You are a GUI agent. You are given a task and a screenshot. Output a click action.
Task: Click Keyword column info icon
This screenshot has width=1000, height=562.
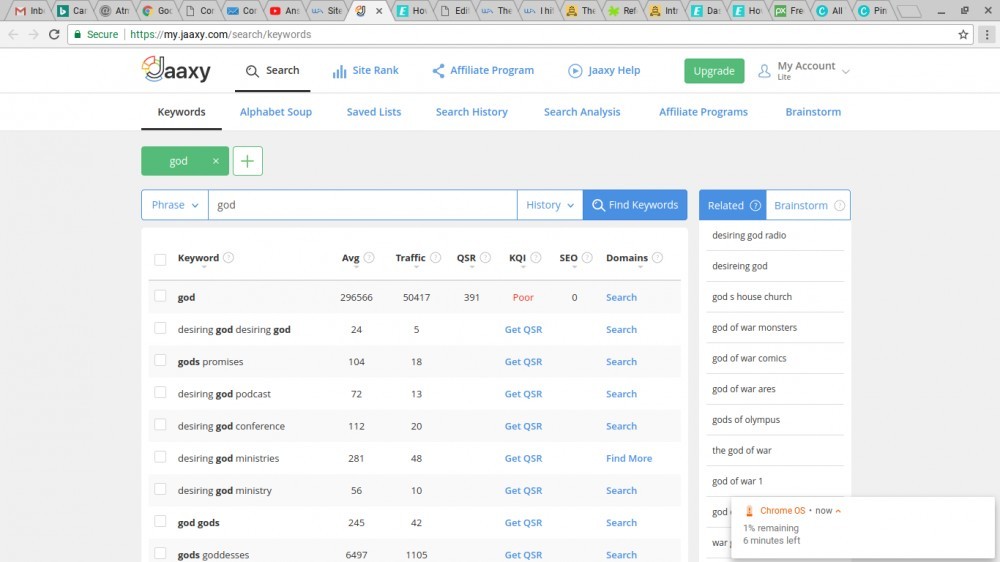[228, 258]
